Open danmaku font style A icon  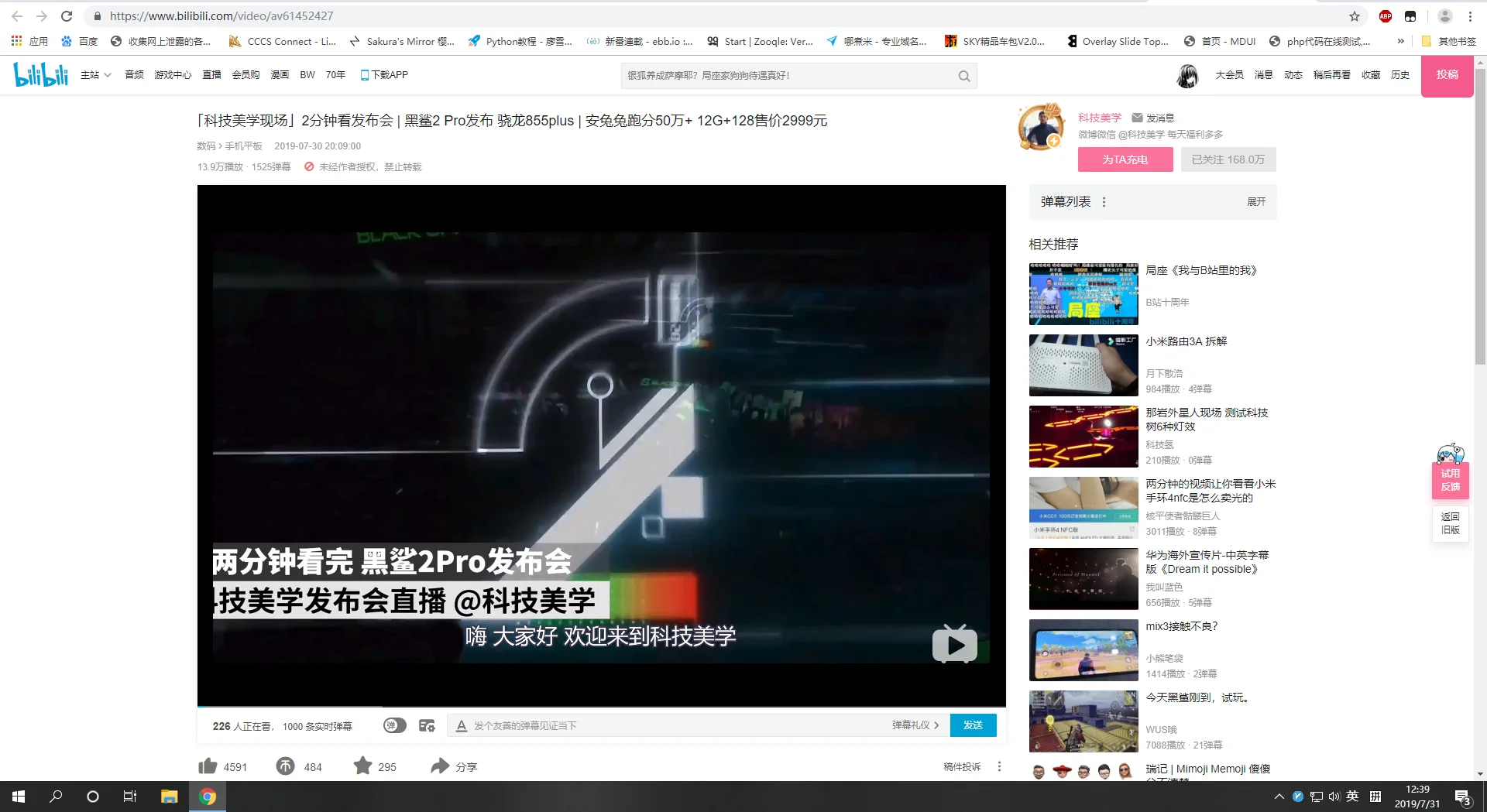(x=462, y=725)
